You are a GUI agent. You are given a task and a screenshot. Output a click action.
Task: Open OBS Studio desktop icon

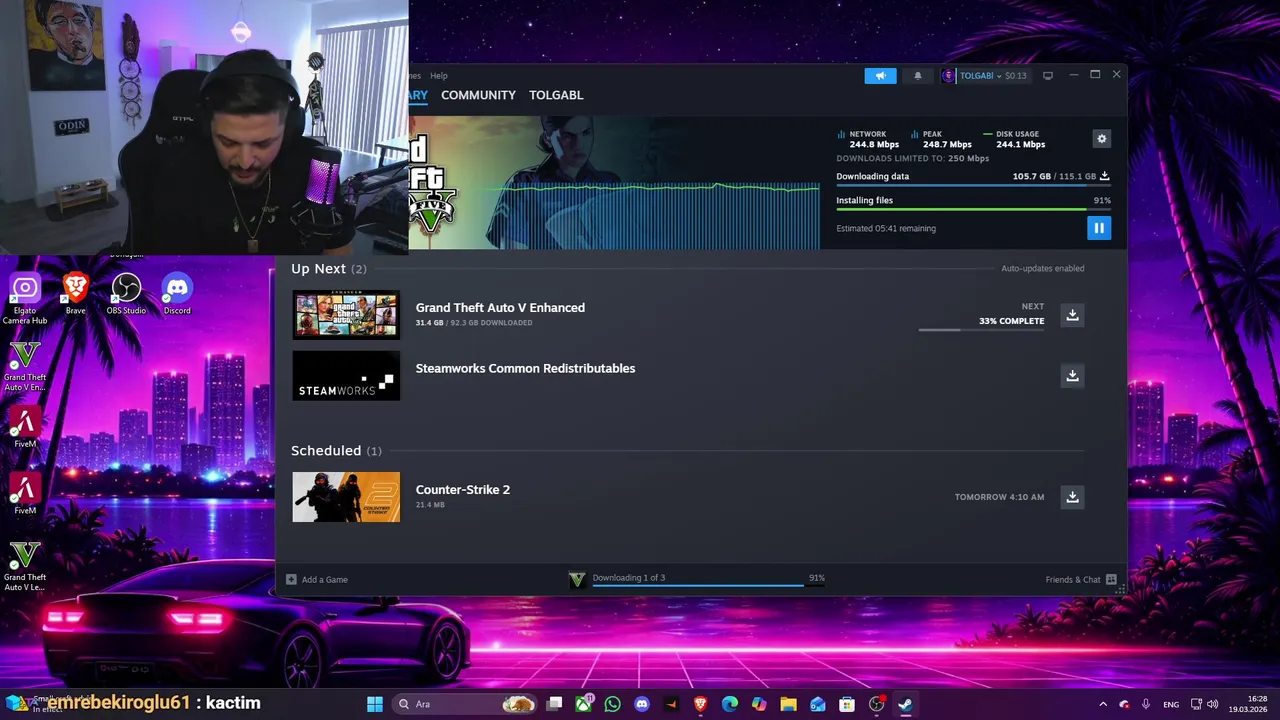click(126, 295)
